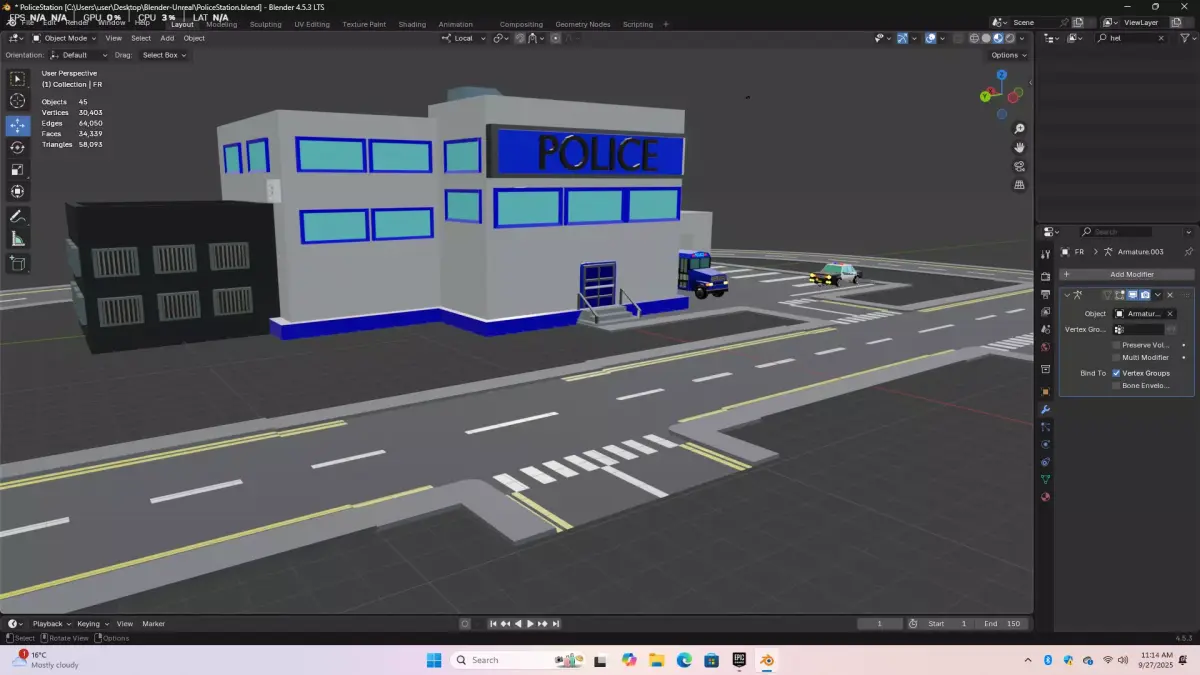
Task: Open the Tool properties tab
Action: (1046, 254)
